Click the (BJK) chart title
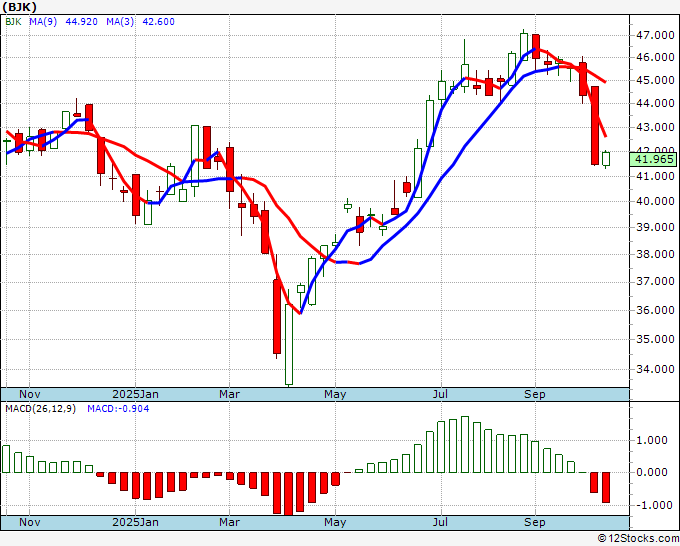The image size is (680, 546). [x=20, y=7]
